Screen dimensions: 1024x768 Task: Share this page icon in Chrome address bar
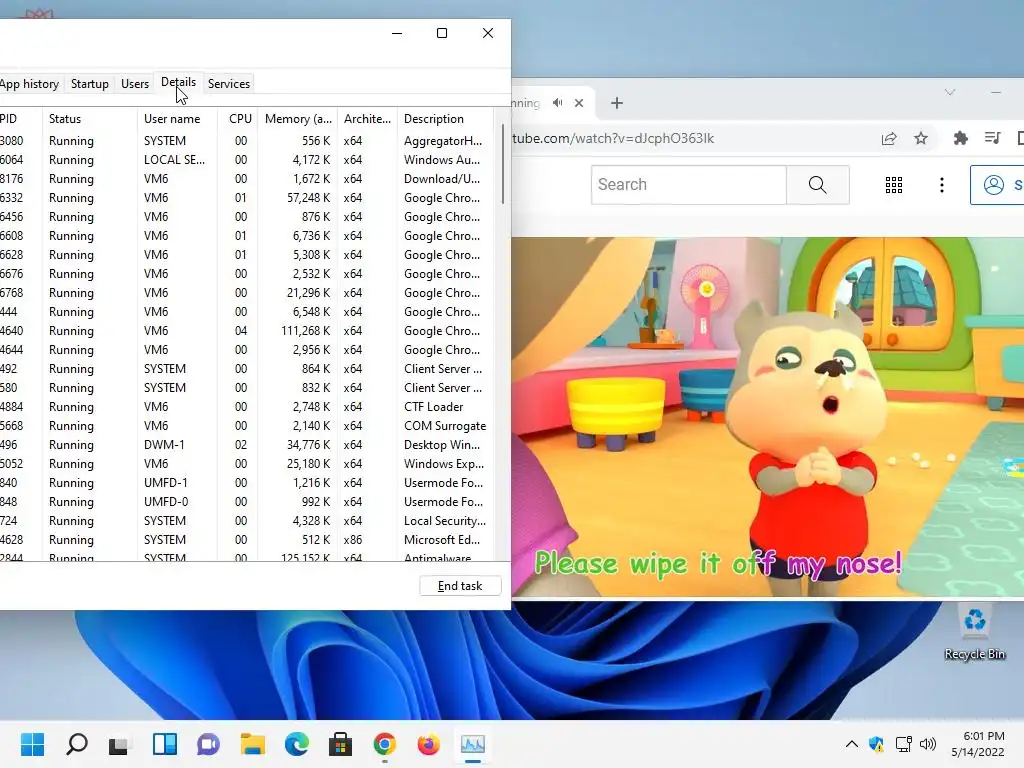click(x=889, y=138)
